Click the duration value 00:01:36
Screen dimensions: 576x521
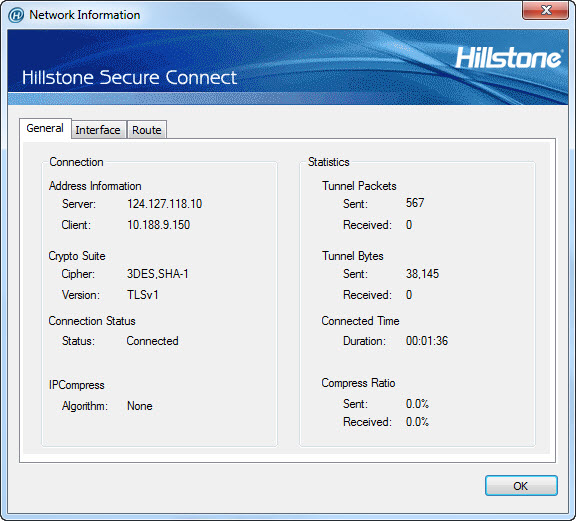(x=427, y=341)
